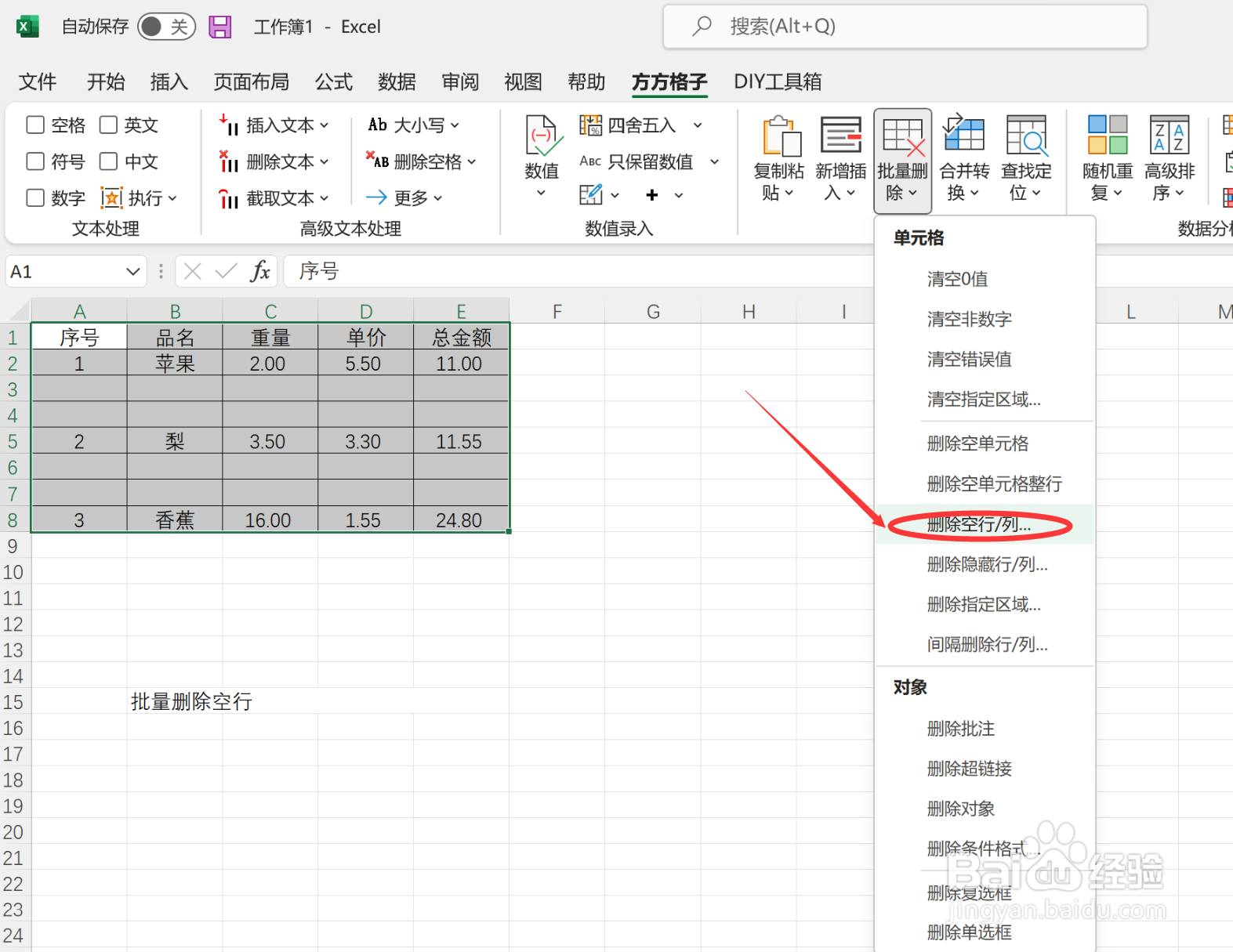Click the 高级排序 AZ icon
The image size is (1233, 952).
1170,135
